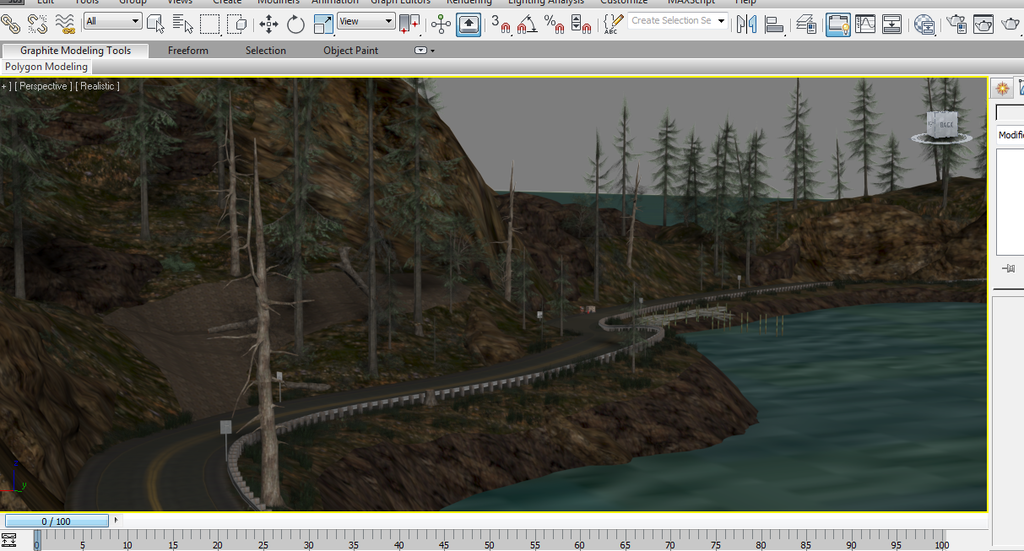Switch to the Freeform ribbon tab
The image size is (1024, 551).
(188, 50)
